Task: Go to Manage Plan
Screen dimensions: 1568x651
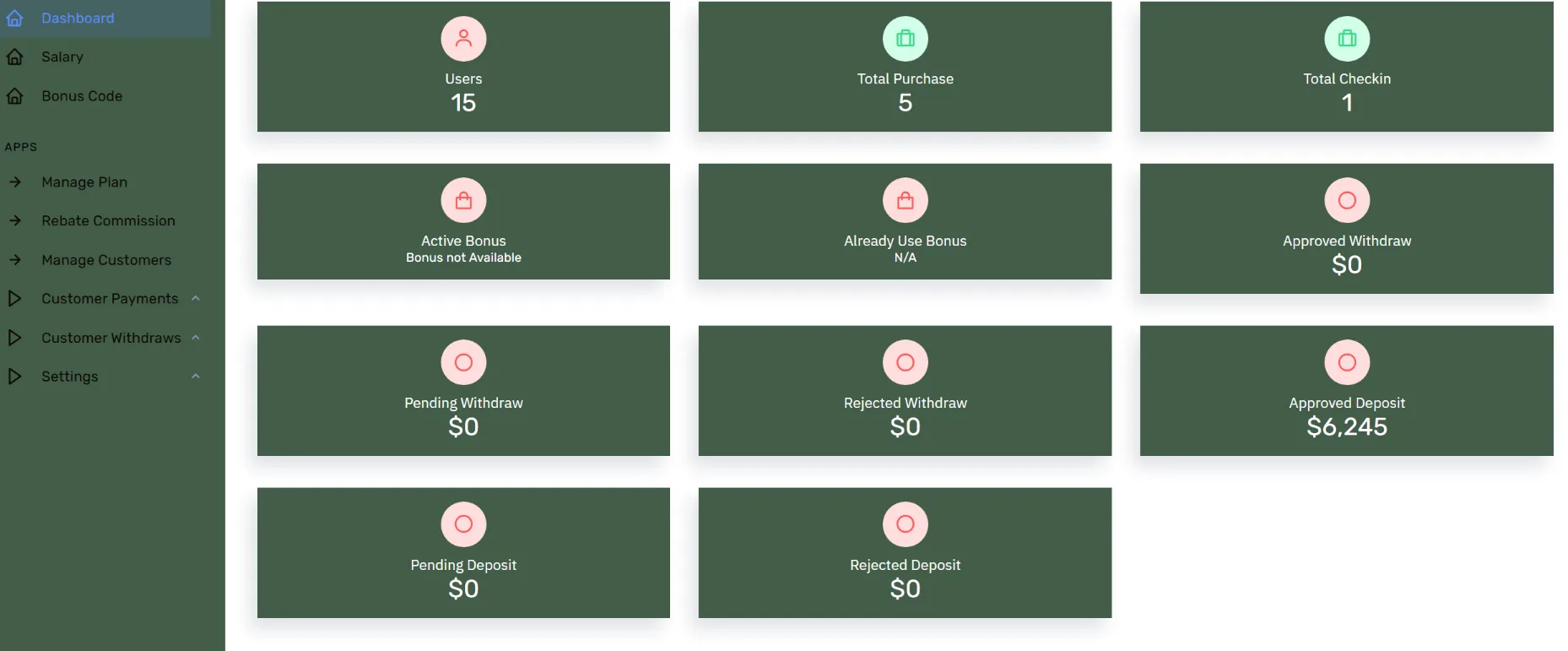Action: [x=84, y=182]
